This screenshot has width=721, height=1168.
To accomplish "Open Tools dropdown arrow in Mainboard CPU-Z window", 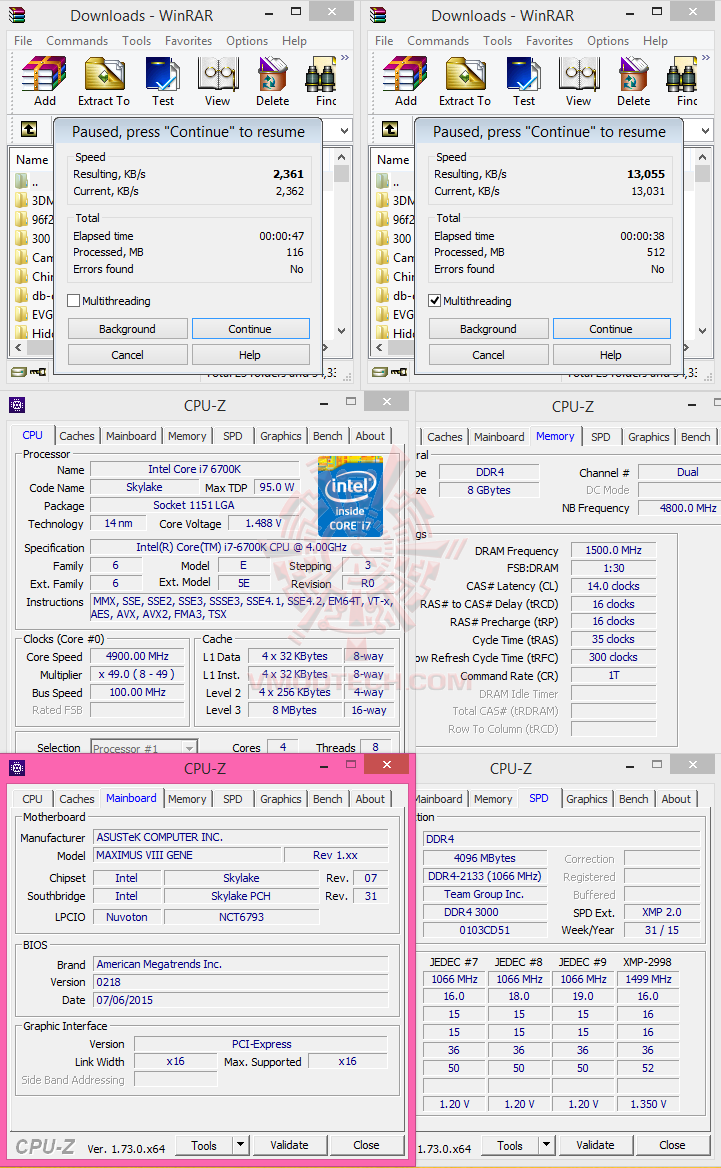I will tap(240, 1145).
